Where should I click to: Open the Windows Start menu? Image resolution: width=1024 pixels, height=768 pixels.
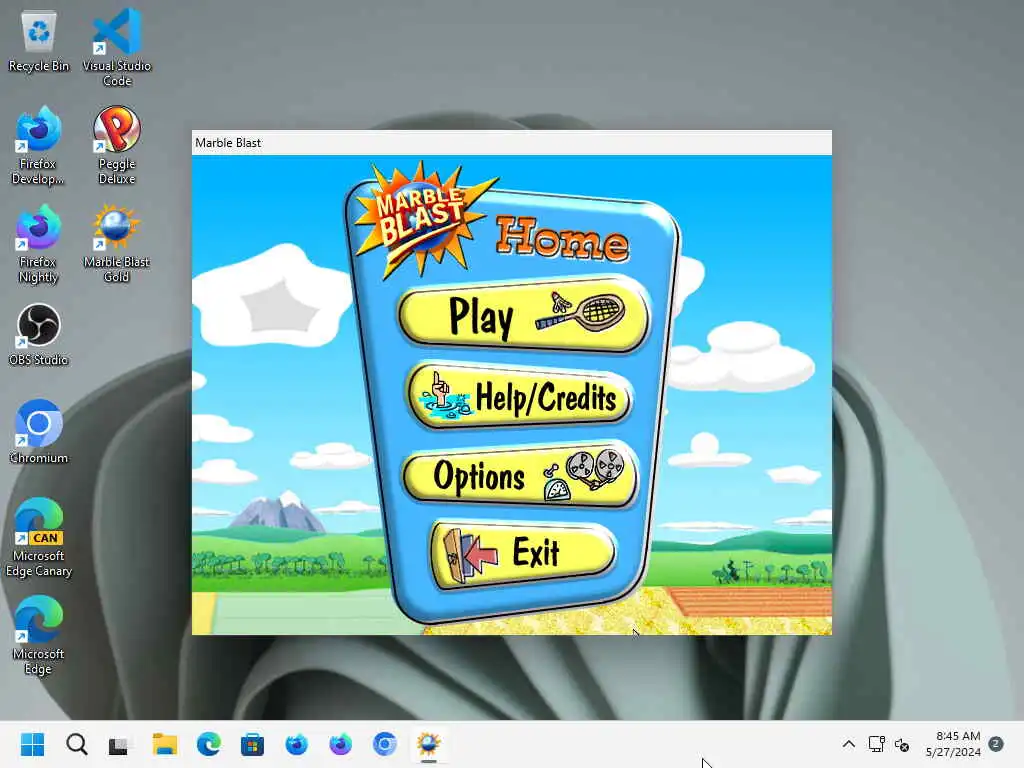coord(33,744)
